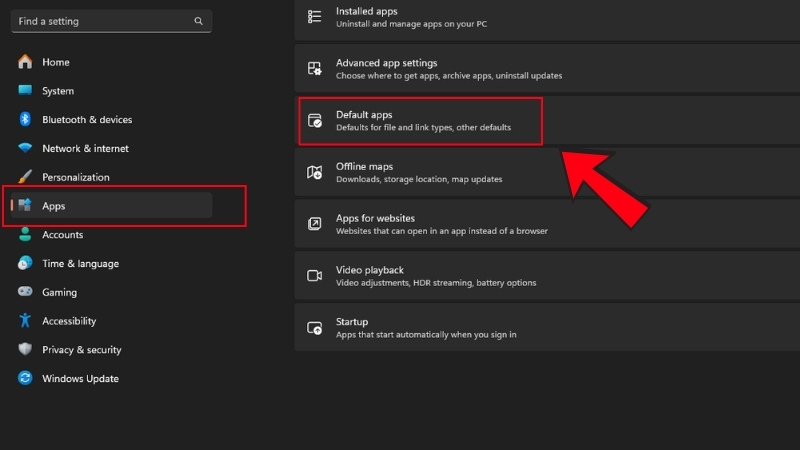
Task: Open Accounts settings
Action: [111, 234]
